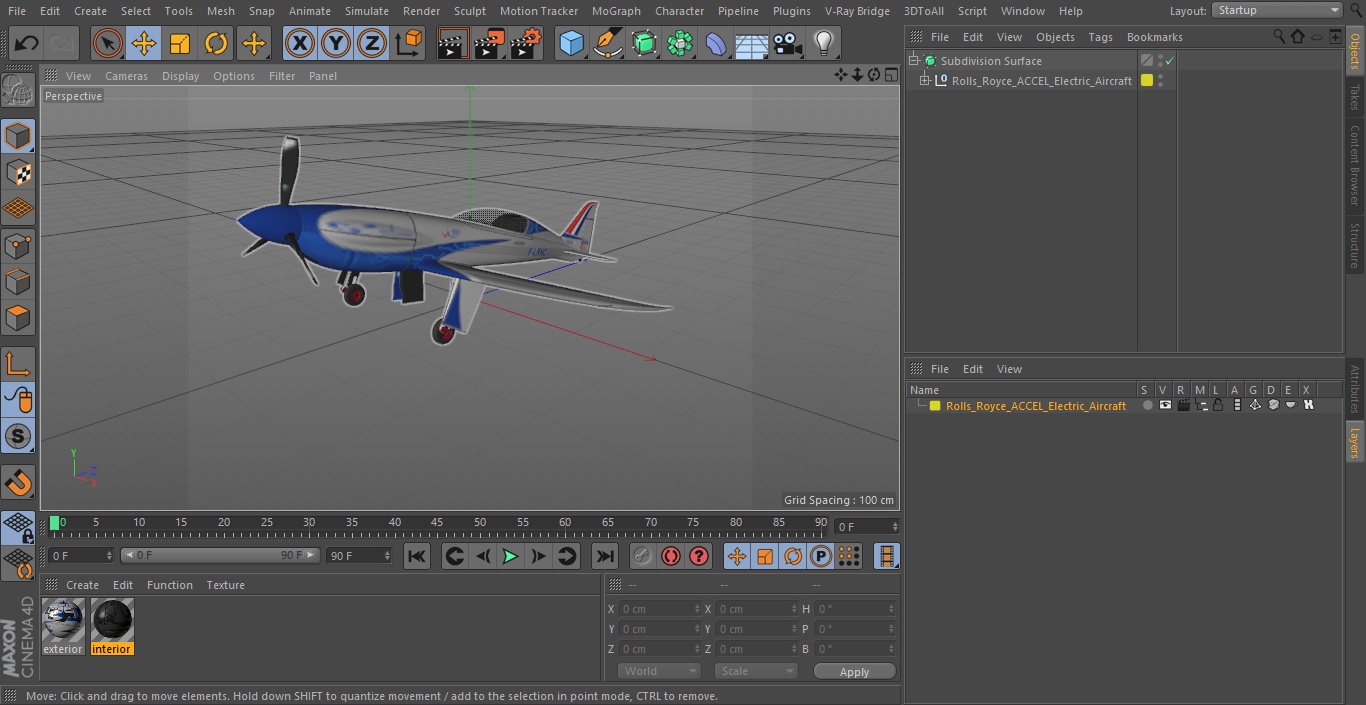1366x705 pixels.
Task: Switch to Points mode
Action: (x=18, y=245)
